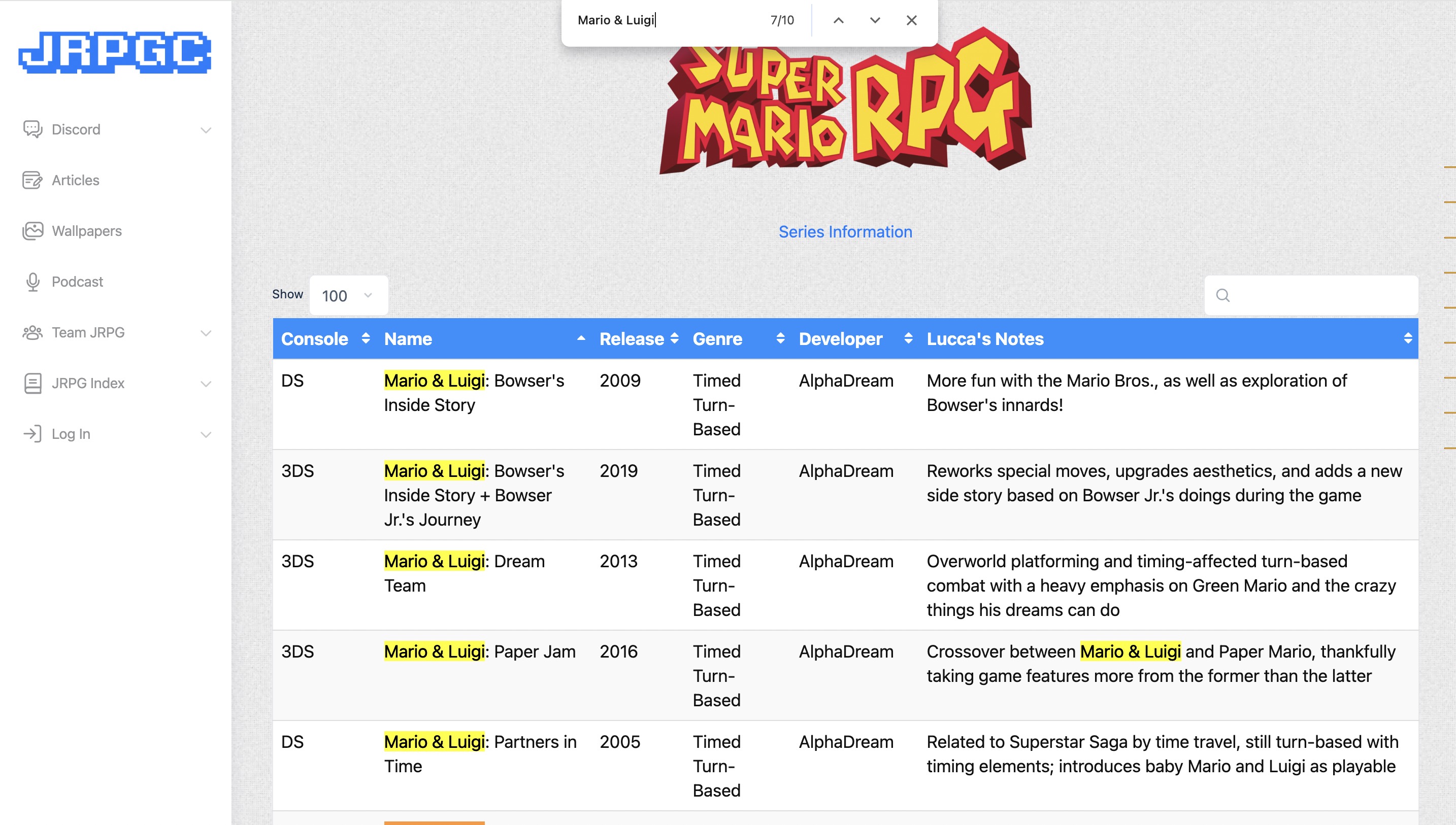Click the 'Related to Superstar Saga' note
Image resolution: width=1456 pixels, height=825 pixels.
1163,754
